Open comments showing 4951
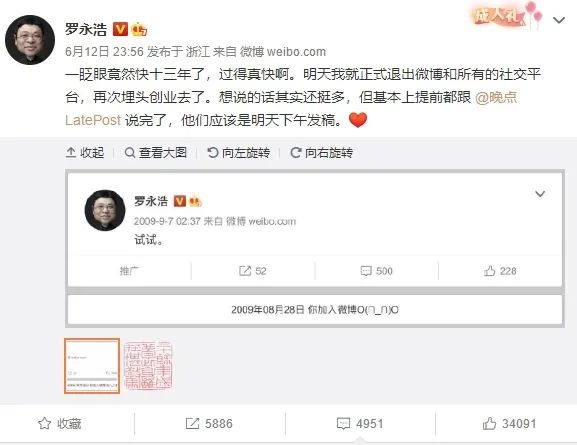 (x=360, y=424)
